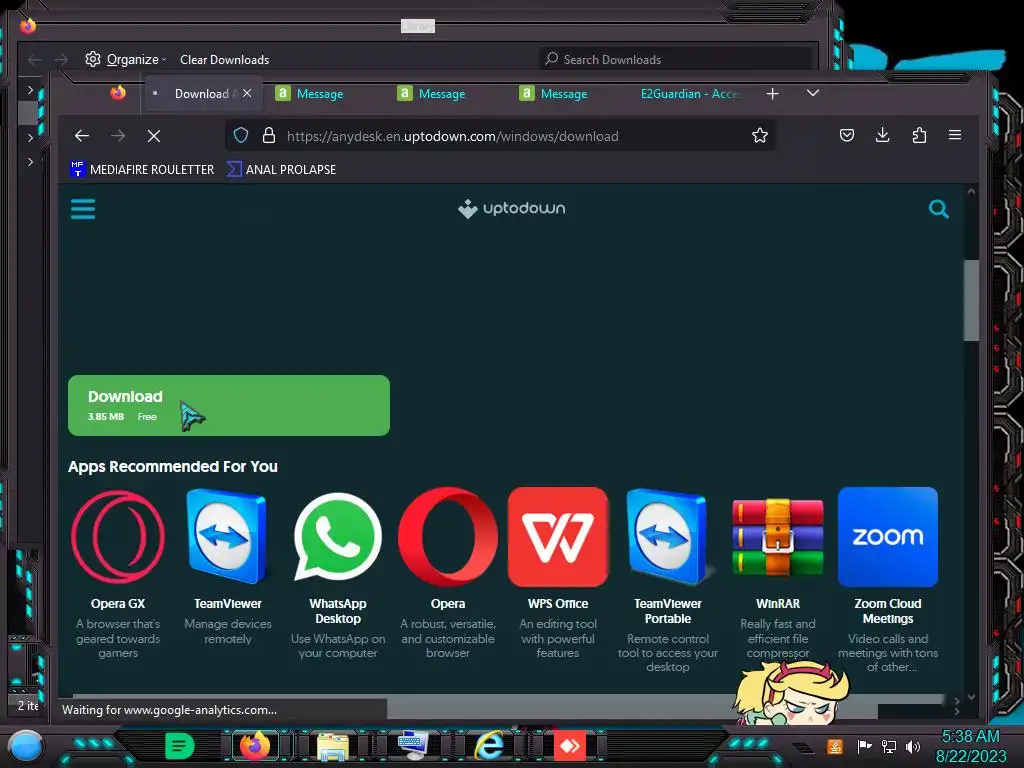Expand the second Library sidebar tree arrow
This screenshot has height=768, width=1024.
coord(30,138)
